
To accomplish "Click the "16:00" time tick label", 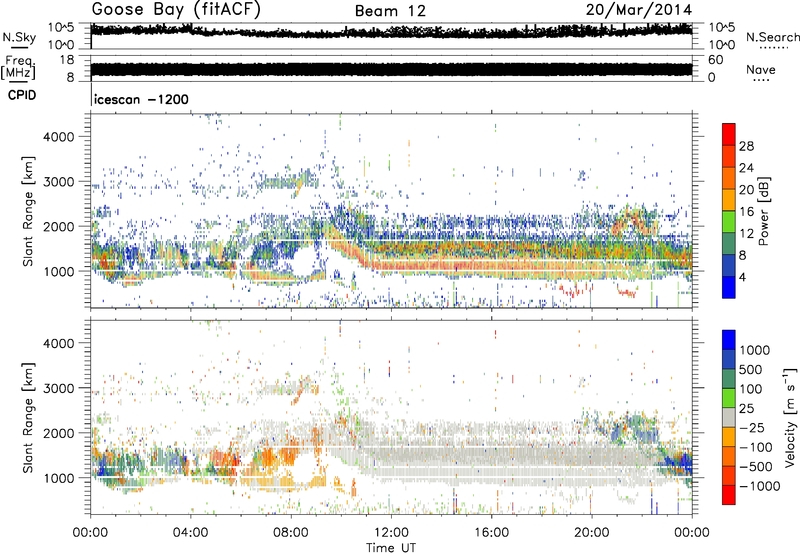I will click(491, 533).
